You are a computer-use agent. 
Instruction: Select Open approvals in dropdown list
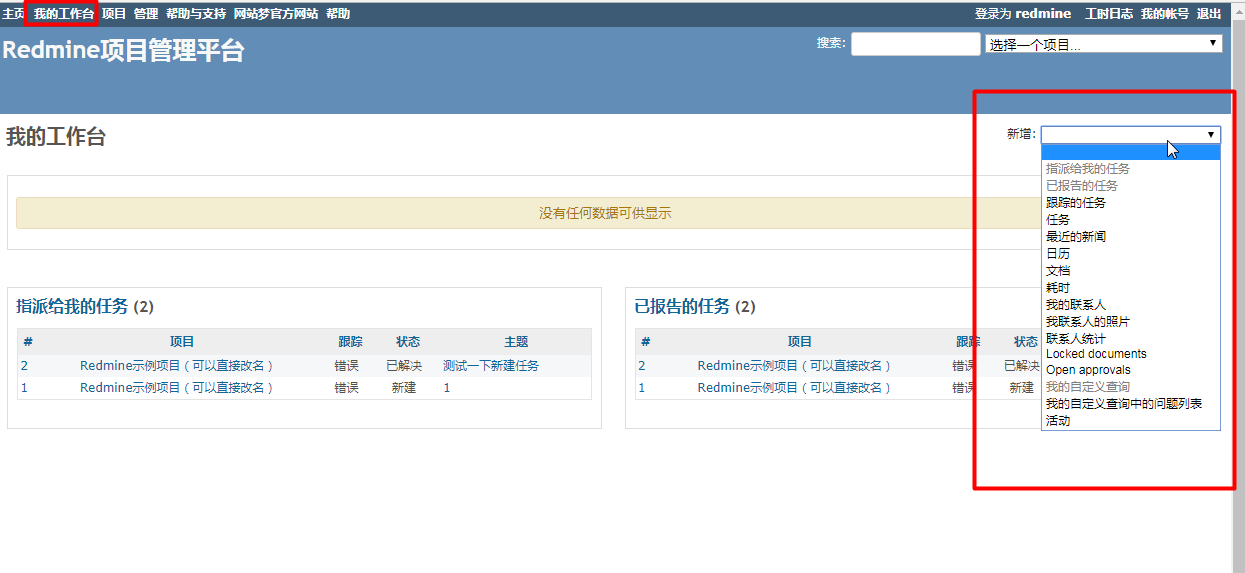[x=1131, y=370]
